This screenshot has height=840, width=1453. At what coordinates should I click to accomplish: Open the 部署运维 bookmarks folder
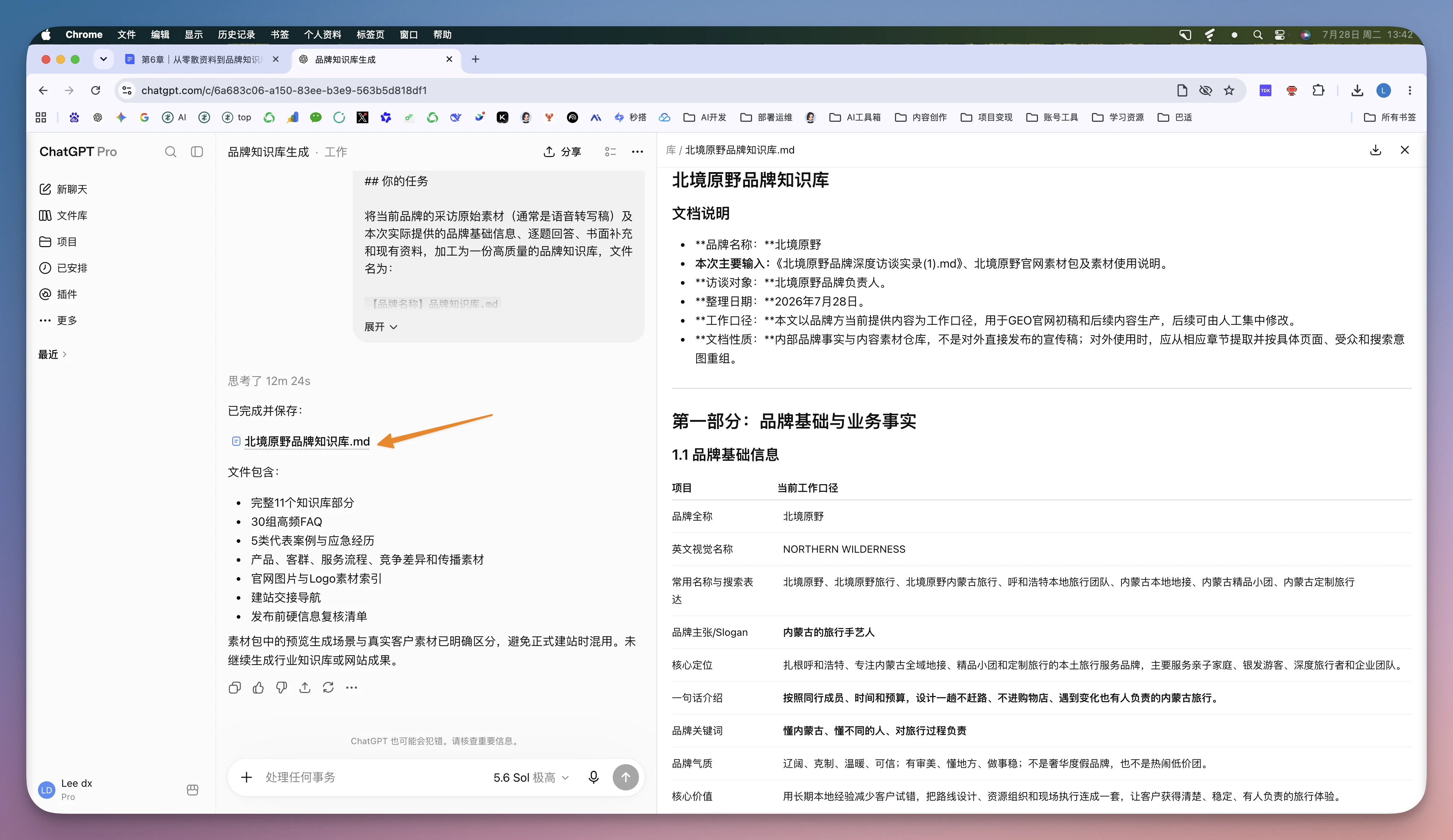(766, 117)
